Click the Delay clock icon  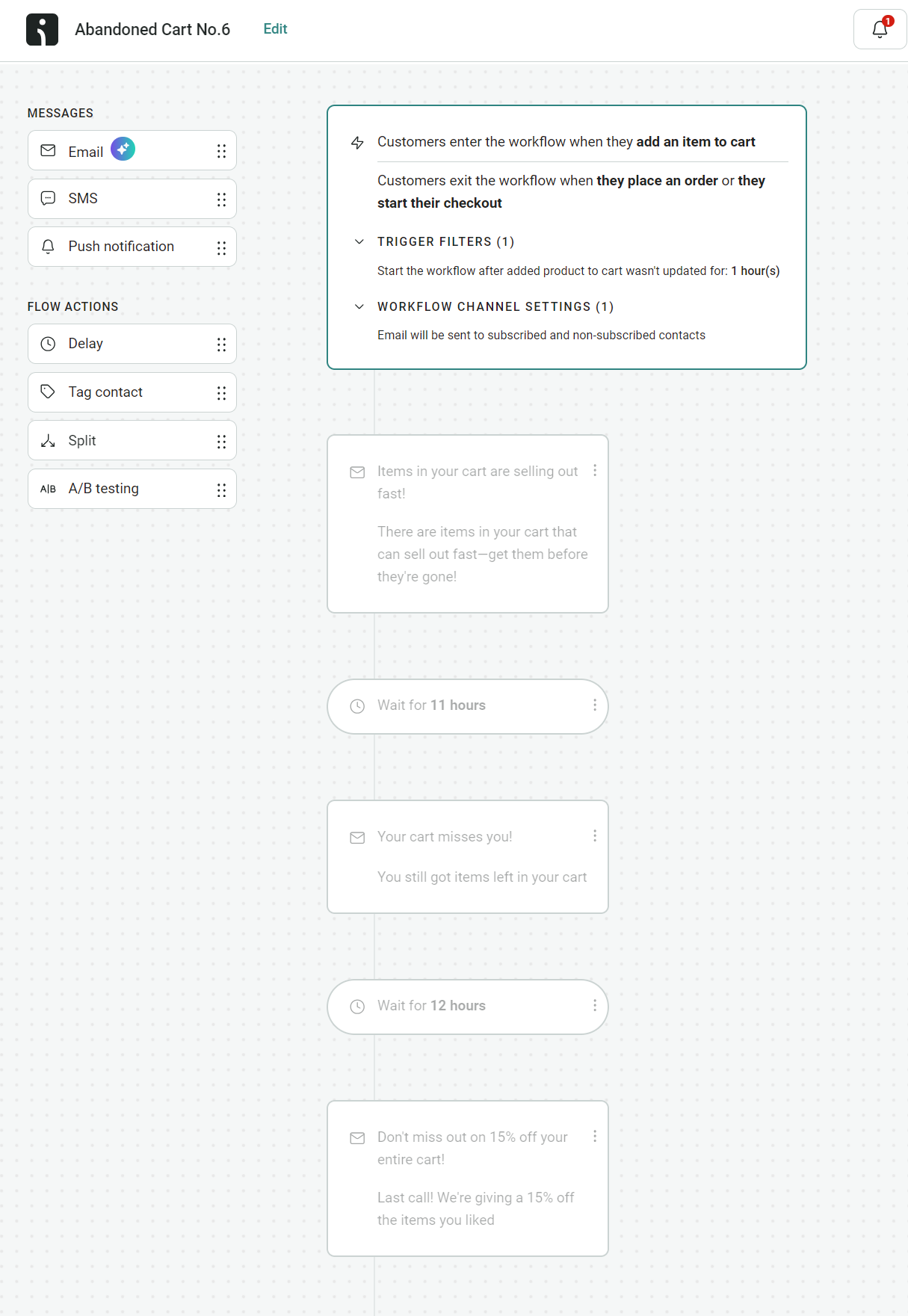coord(48,344)
